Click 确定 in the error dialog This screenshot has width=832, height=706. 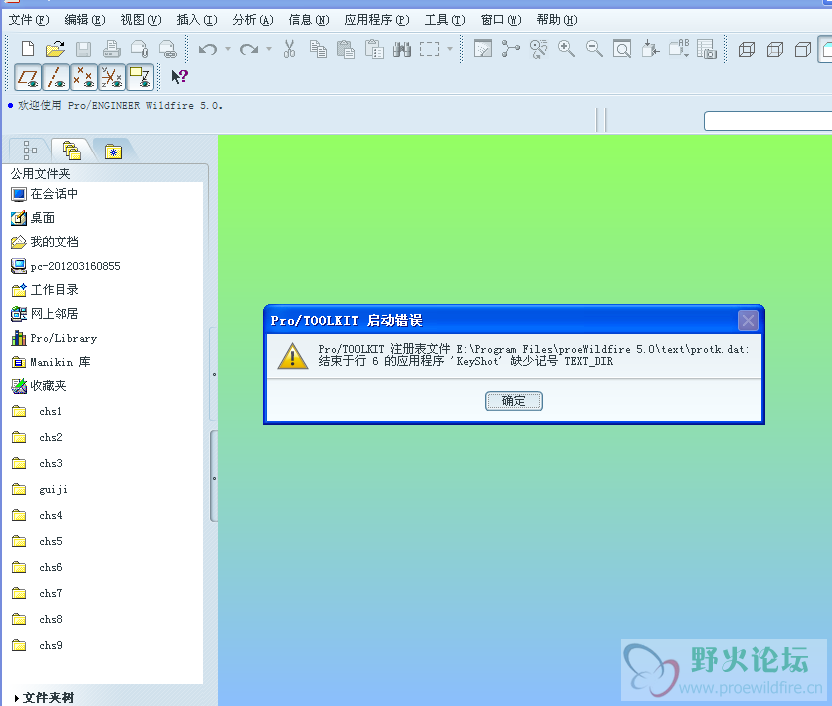[x=514, y=401]
